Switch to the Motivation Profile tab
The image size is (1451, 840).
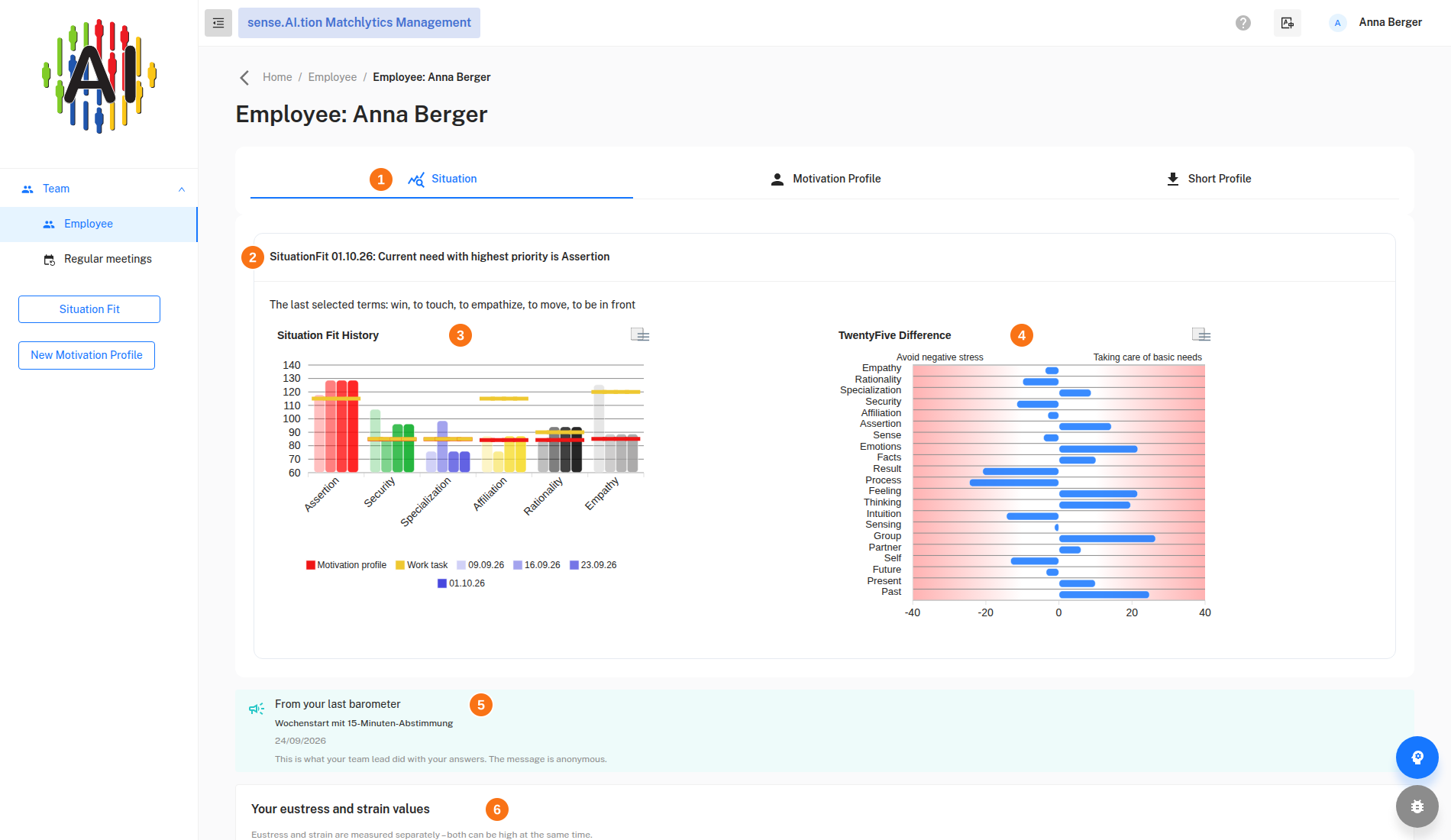coord(825,179)
